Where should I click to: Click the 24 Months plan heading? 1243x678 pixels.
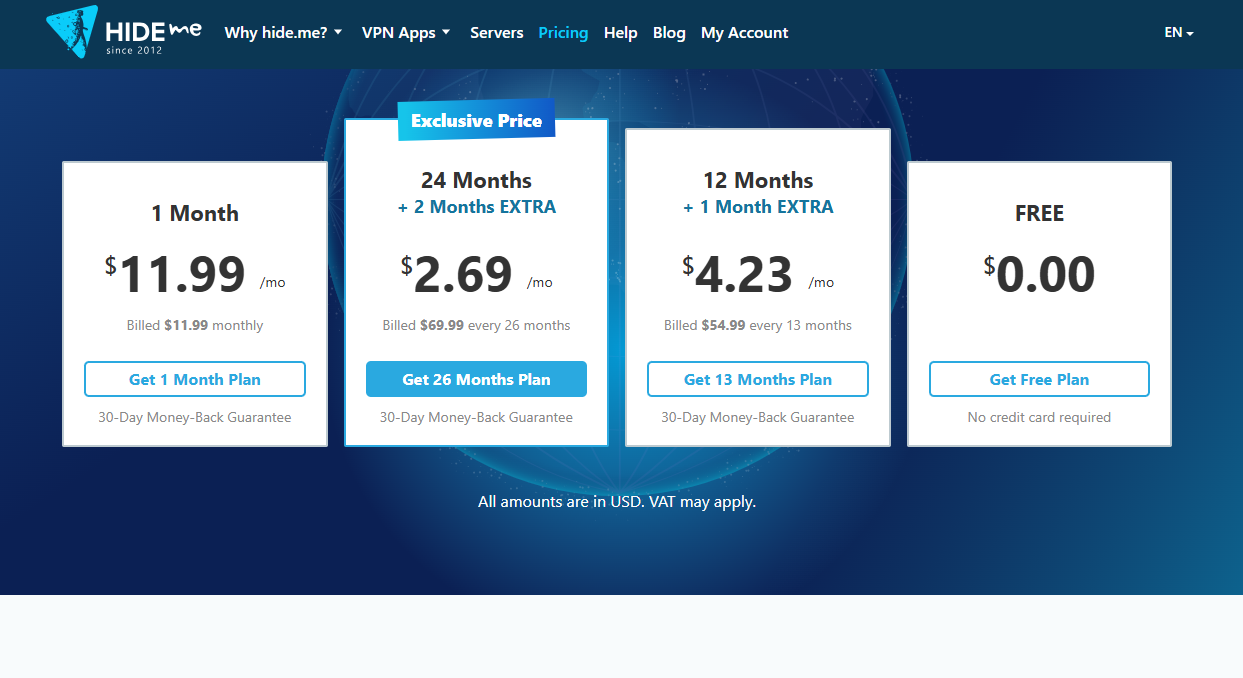(476, 180)
